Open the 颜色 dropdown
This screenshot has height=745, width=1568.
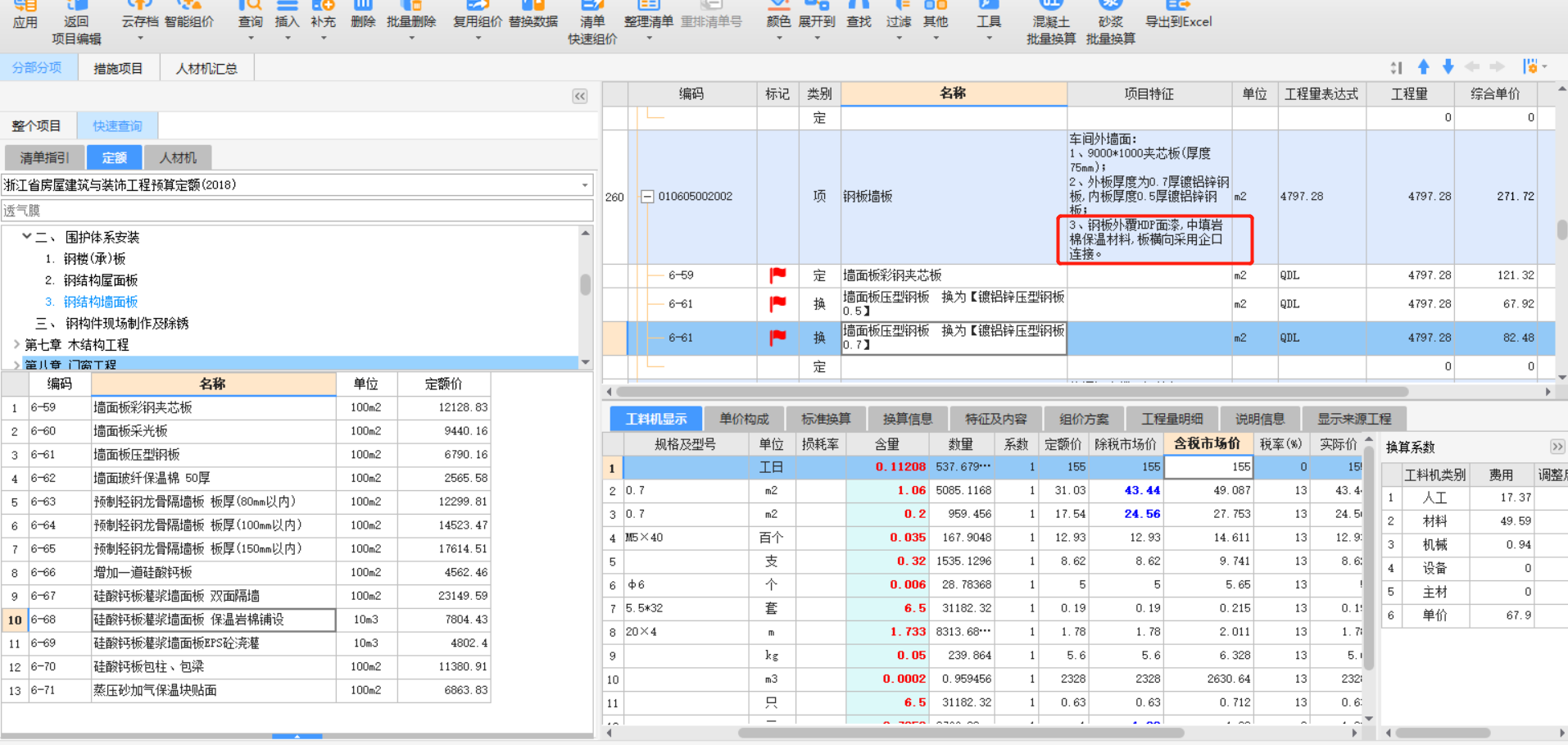coord(778,38)
